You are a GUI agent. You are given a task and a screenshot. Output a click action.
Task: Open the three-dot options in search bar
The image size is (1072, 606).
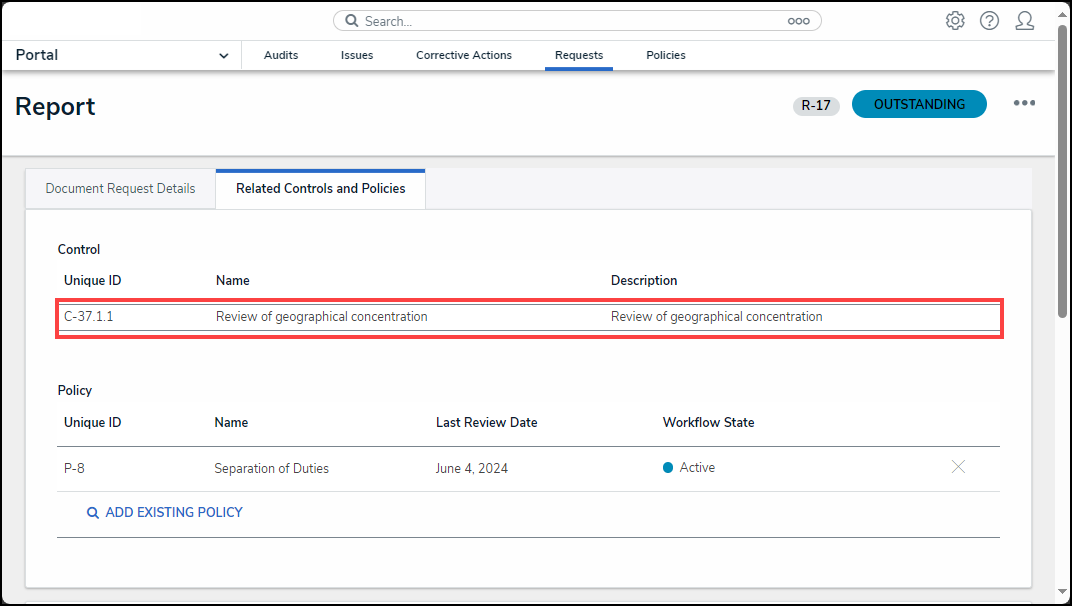[798, 21]
